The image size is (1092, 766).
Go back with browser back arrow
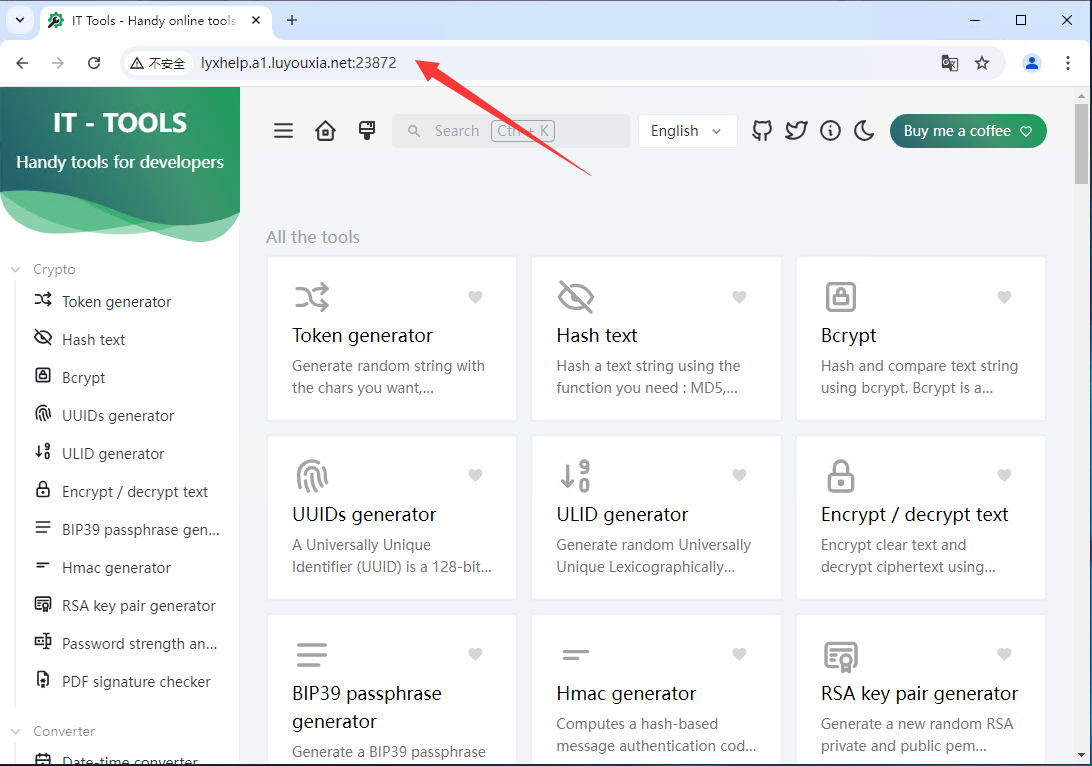coord(22,63)
